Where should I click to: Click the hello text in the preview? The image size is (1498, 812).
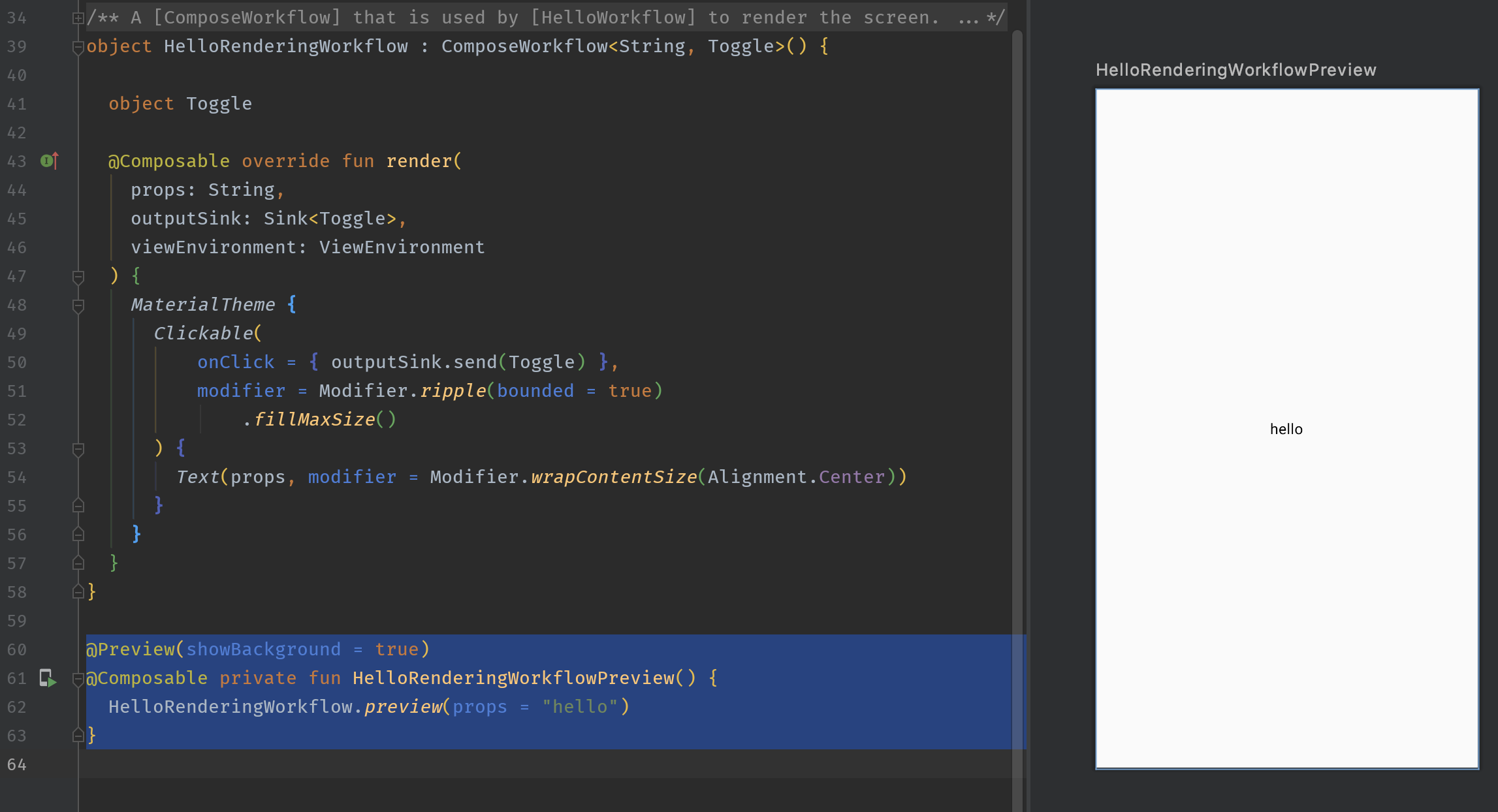click(x=1286, y=429)
